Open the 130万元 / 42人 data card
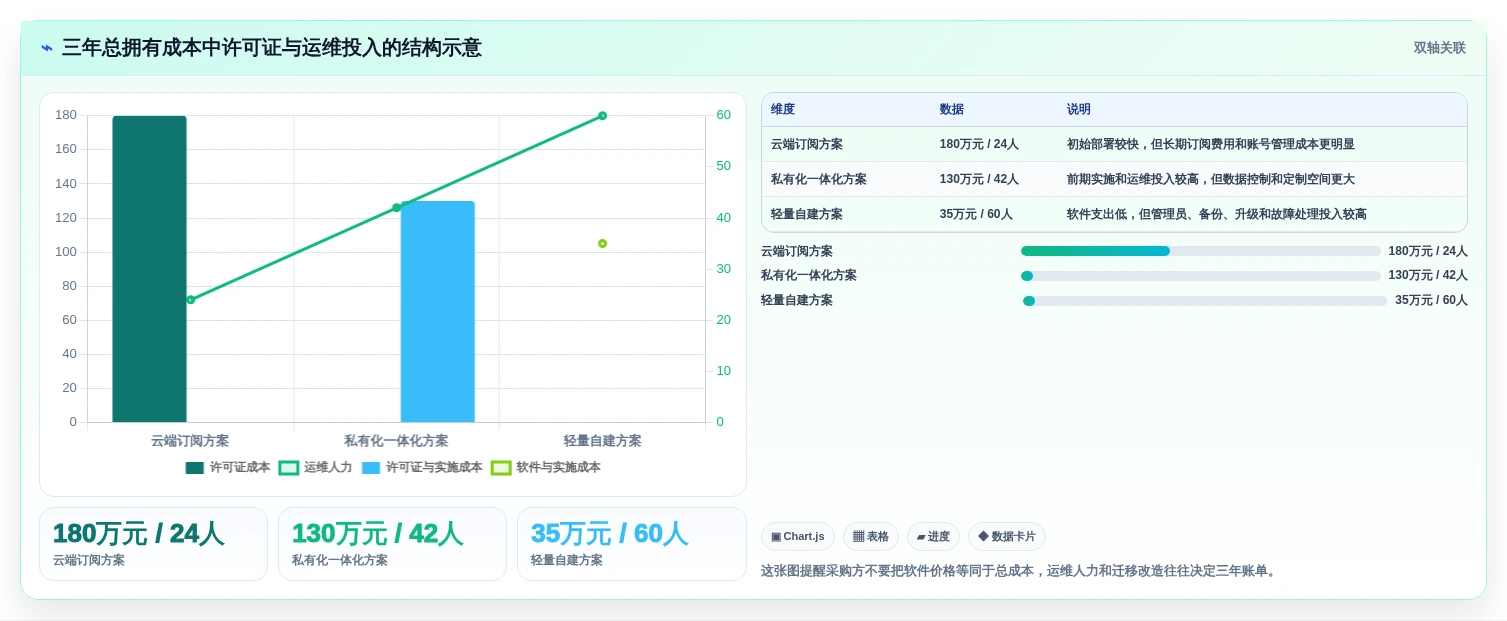This screenshot has width=1507, height=621. point(392,544)
